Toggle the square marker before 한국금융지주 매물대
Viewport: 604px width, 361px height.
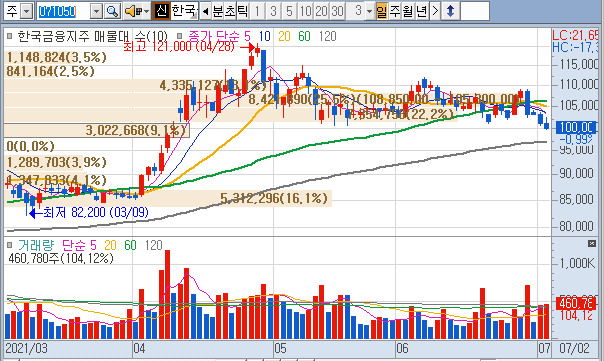pyautogui.click(x=10, y=36)
